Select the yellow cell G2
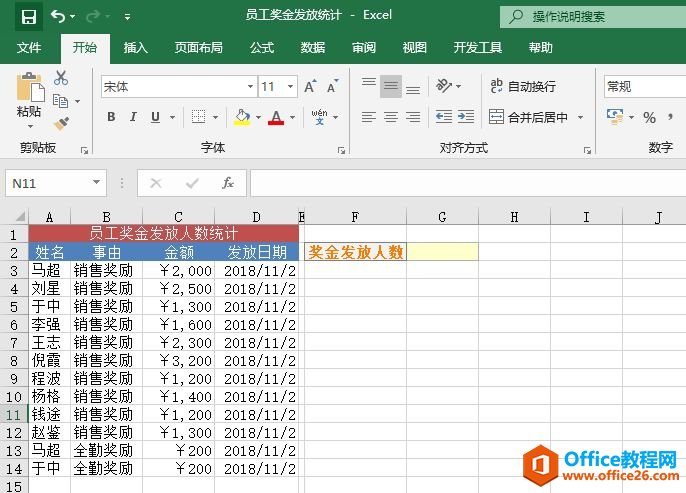Screen dimensions: 686x493 click(442, 252)
